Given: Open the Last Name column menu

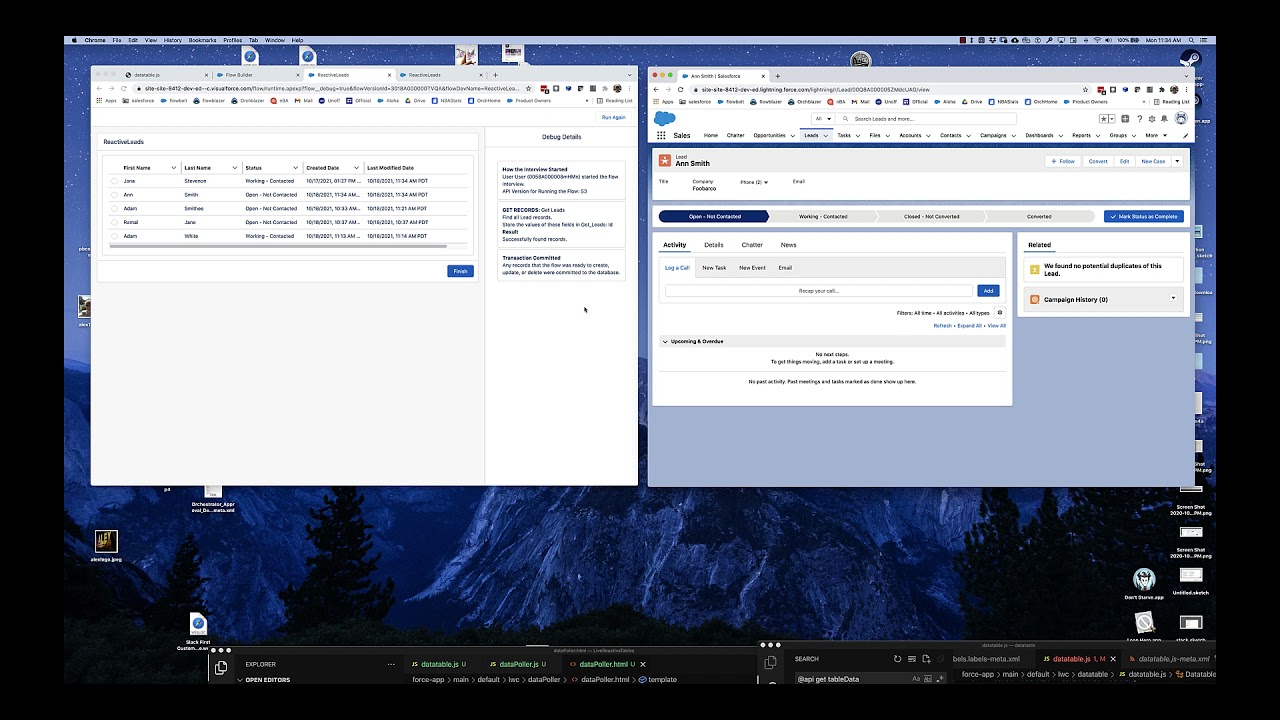Looking at the screenshot, I should 234,168.
